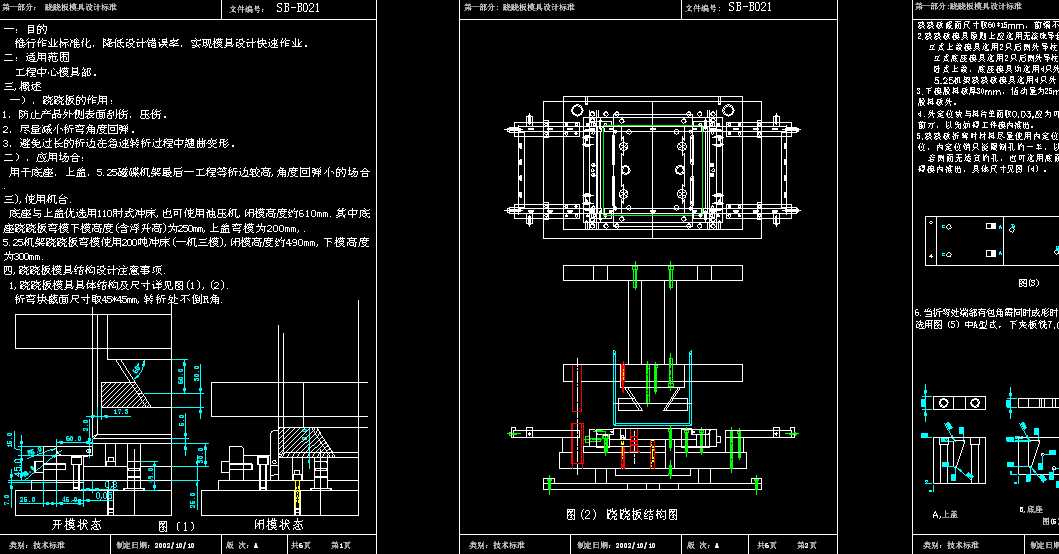Click the "0.8" dimension value

111,485
